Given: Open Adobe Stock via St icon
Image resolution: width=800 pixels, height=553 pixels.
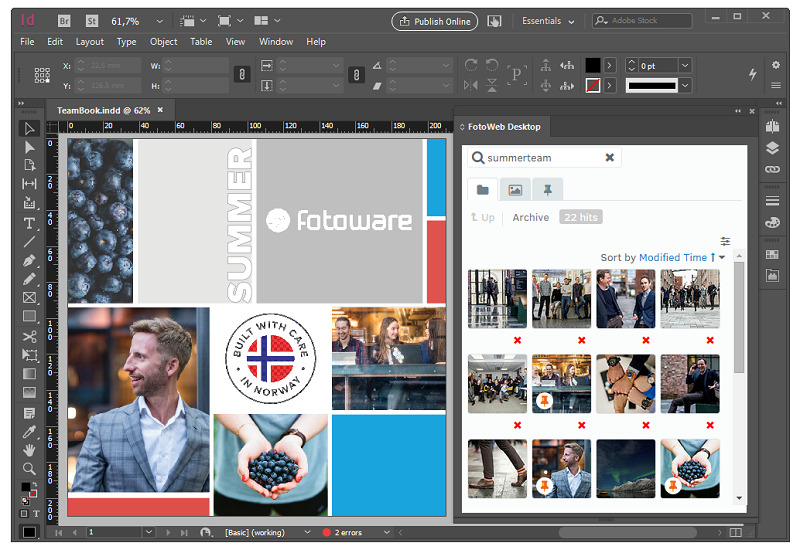Looking at the screenshot, I should click(x=92, y=21).
